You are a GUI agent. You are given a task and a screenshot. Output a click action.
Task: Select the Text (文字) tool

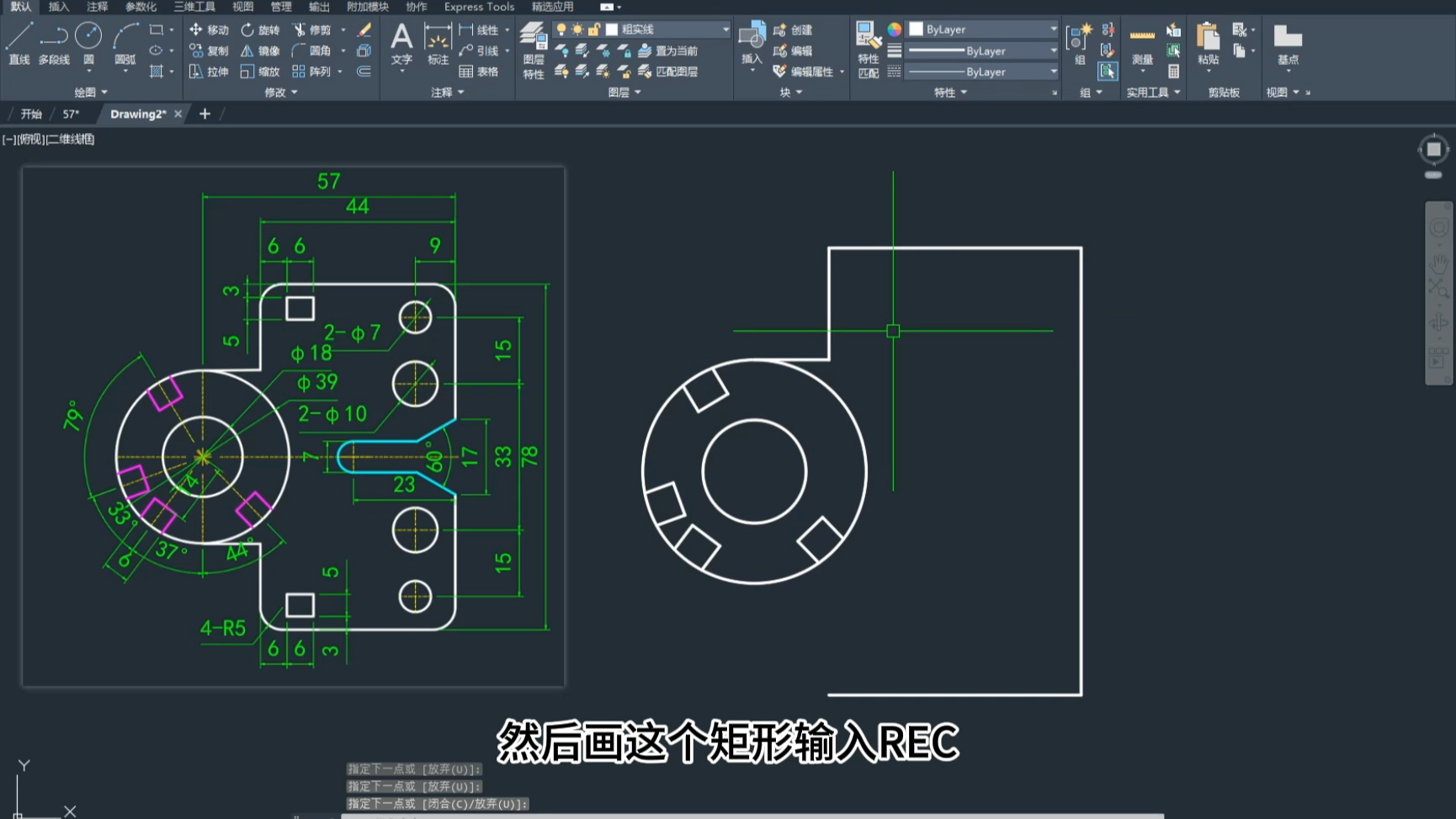pyautogui.click(x=401, y=44)
